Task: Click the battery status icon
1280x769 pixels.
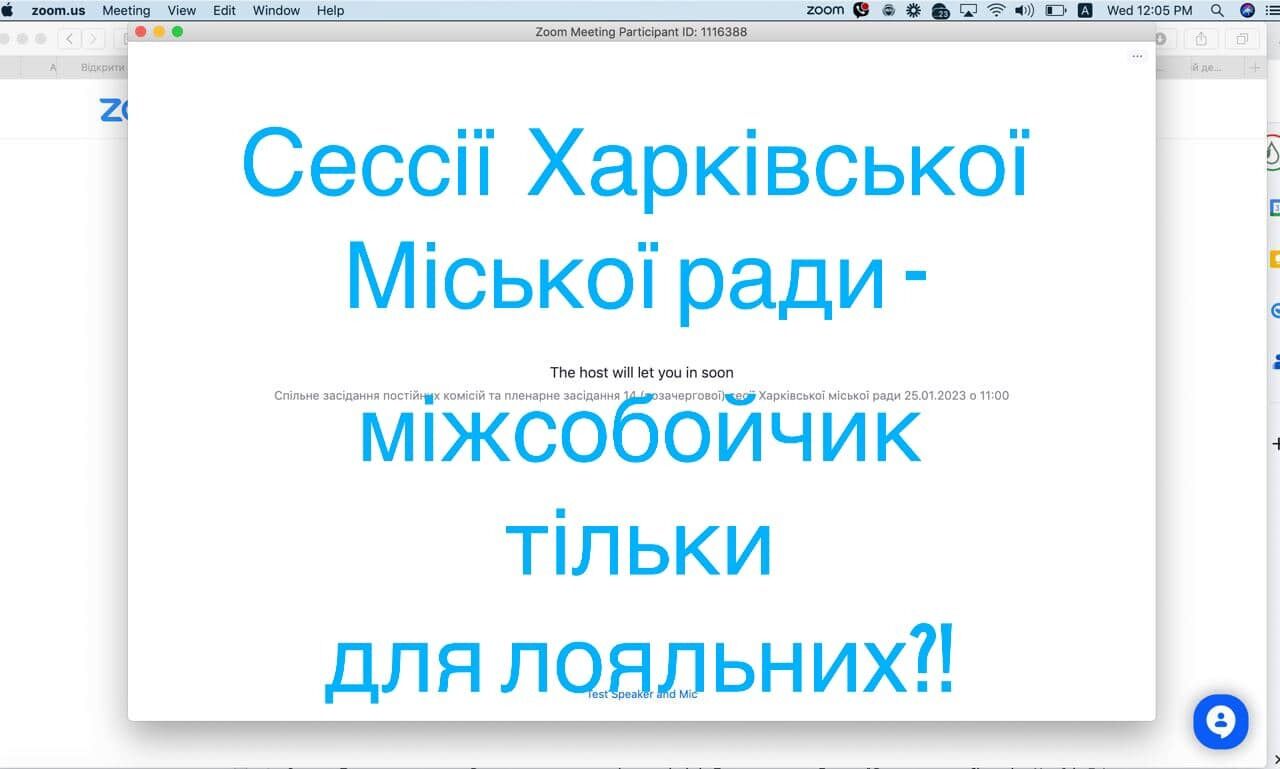Action: coord(1056,10)
